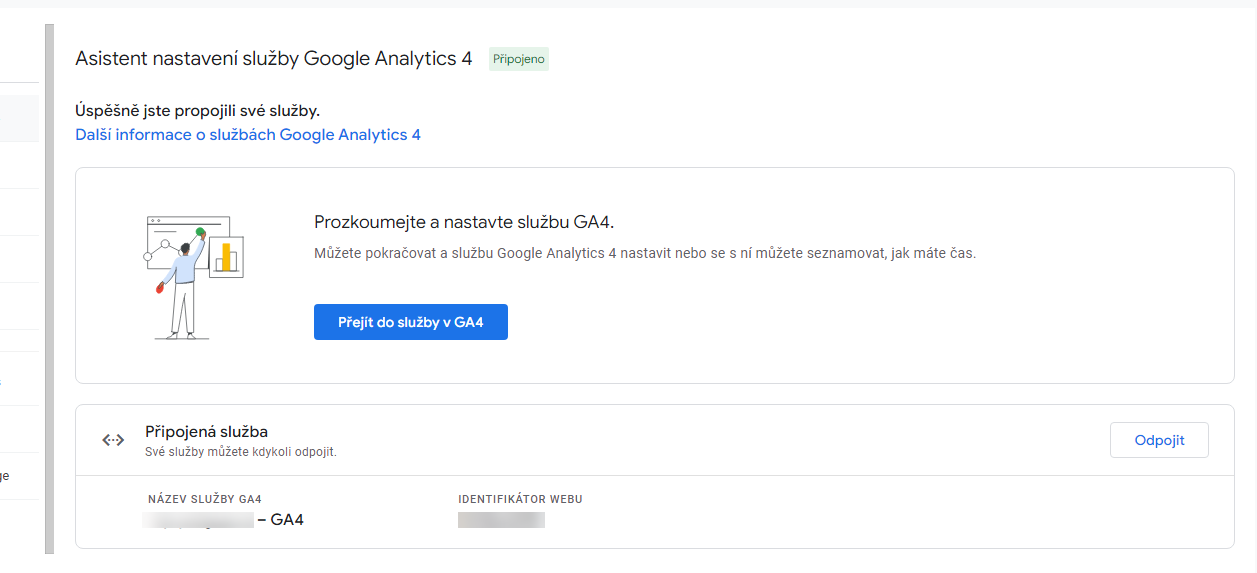Select the highlighted item in left sidebar
The width and height of the screenshot is (1257, 573).
point(19,119)
